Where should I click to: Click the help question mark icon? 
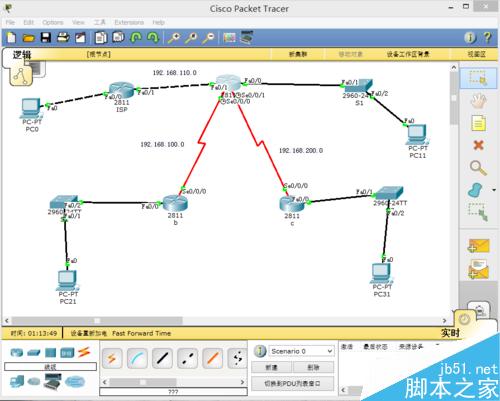[x=487, y=37]
